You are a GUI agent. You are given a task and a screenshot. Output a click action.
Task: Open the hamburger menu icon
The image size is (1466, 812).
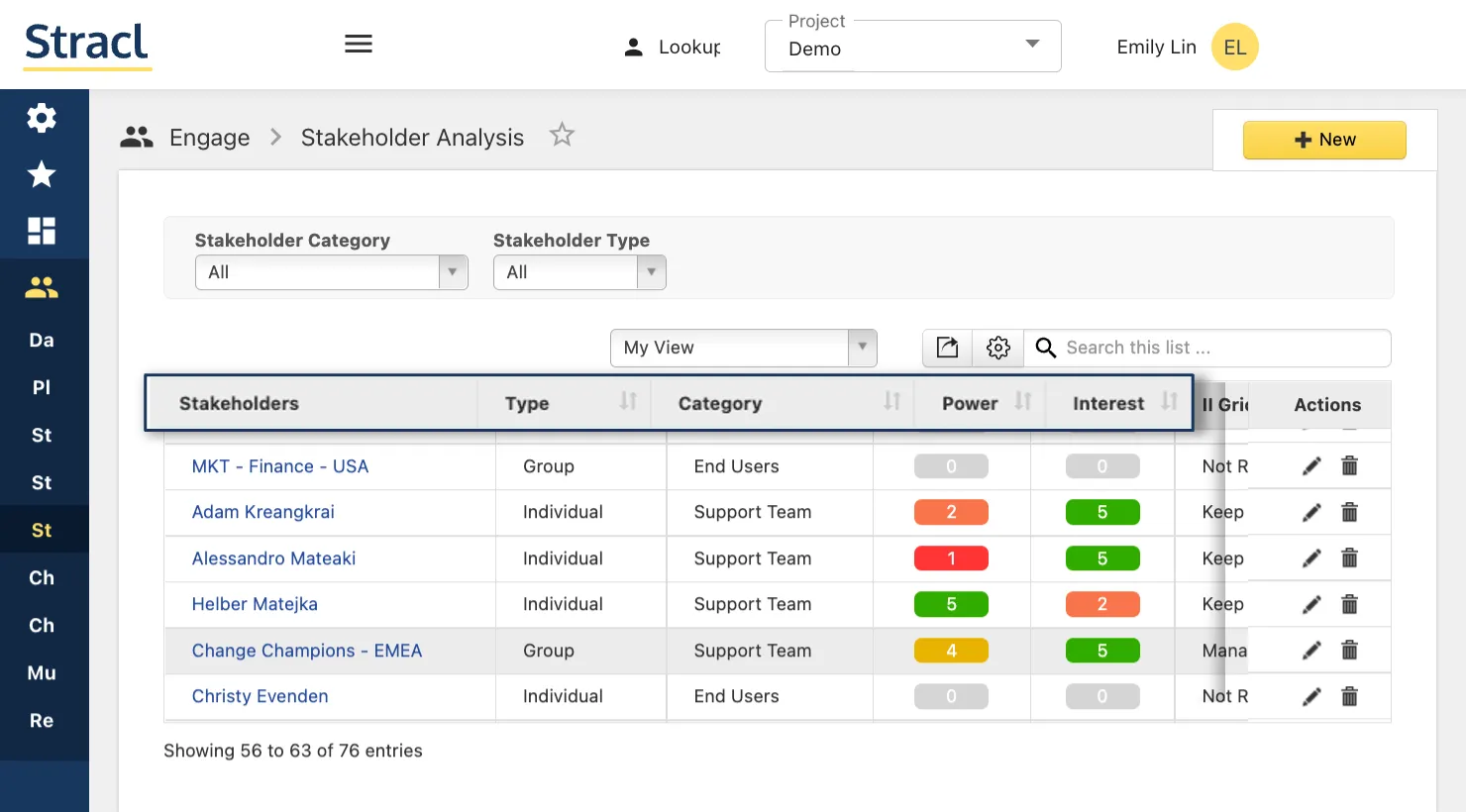(x=359, y=44)
